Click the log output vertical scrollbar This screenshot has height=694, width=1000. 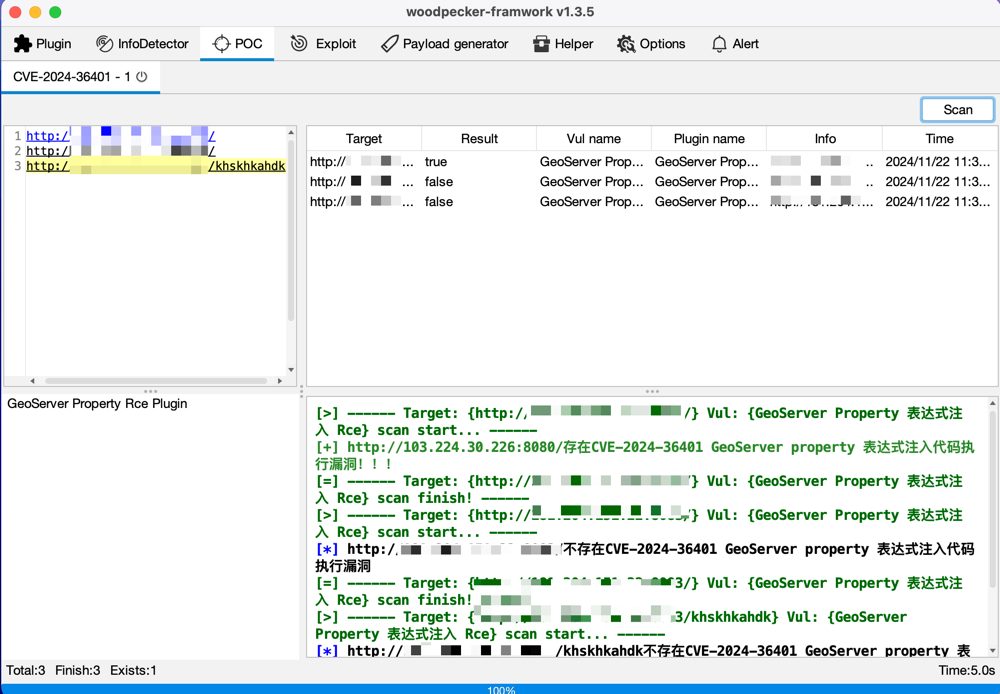click(x=992, y=499)
